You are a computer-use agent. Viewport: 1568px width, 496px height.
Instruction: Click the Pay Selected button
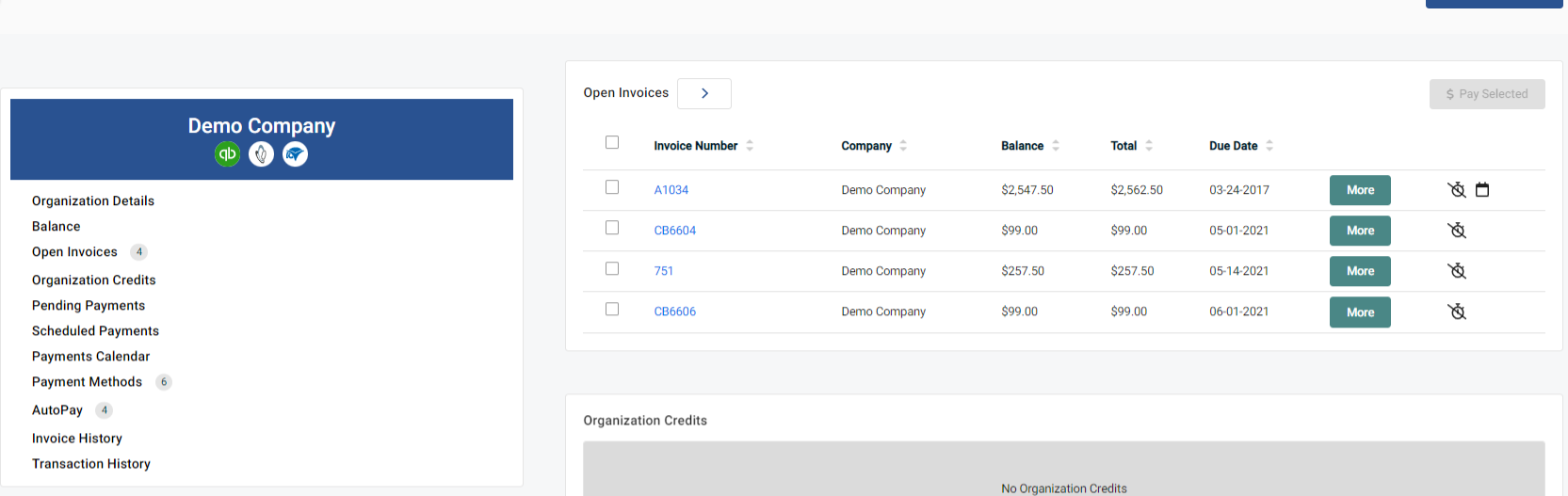point(1486,94)
